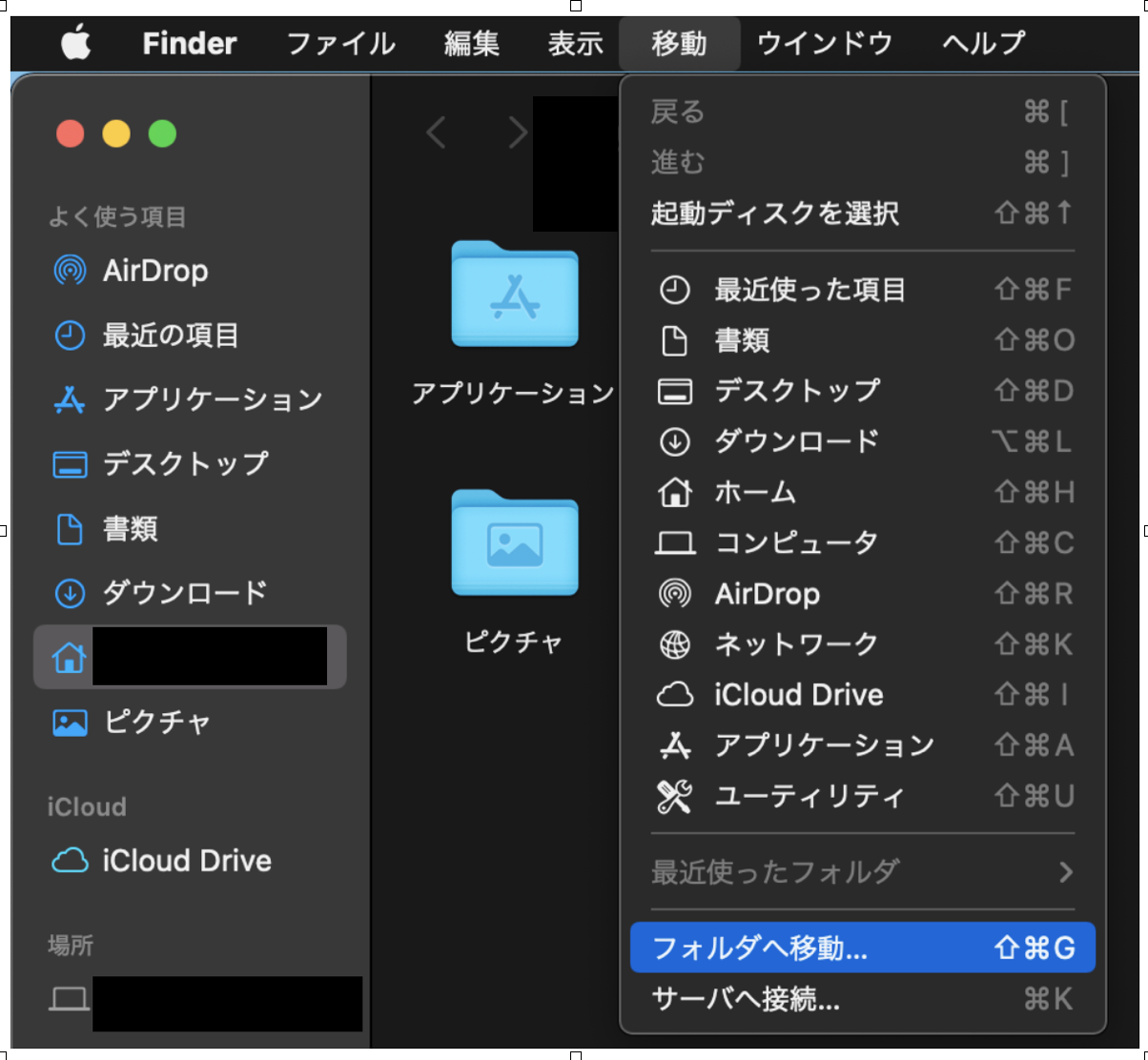Choose ホーム from the 移動 menu

(x=863, y=492)
